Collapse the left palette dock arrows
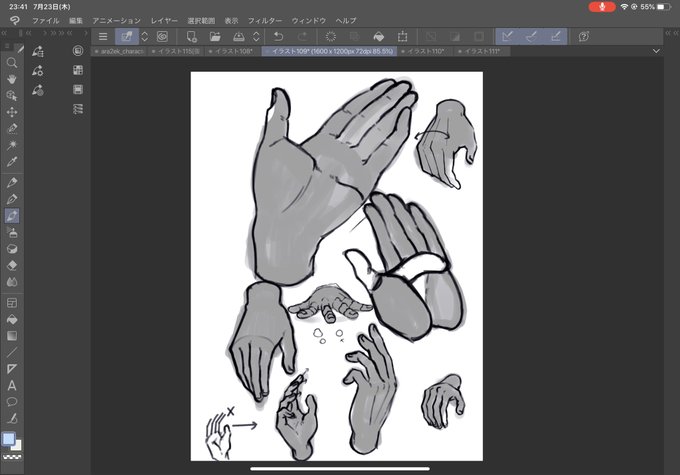680x475 pixels. [5, 33]
